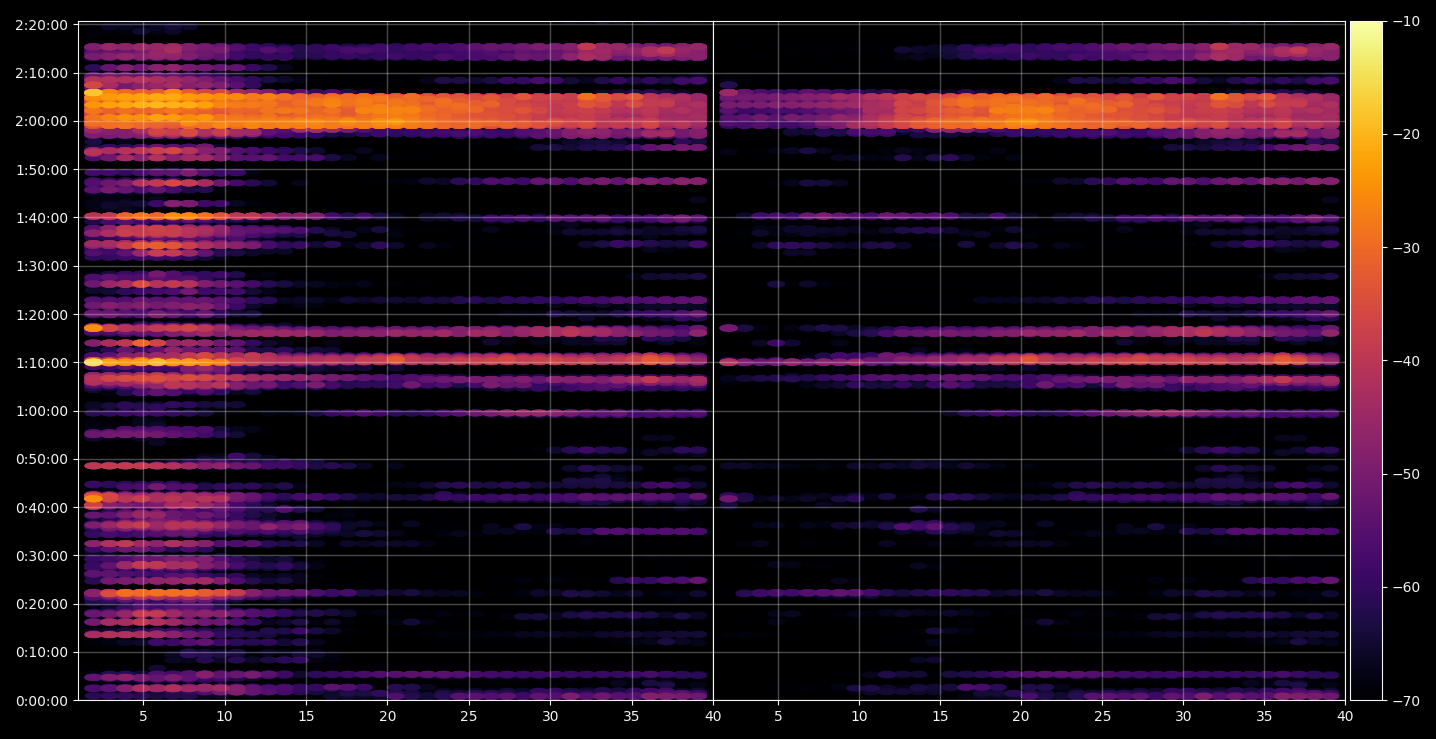Image resolution: width=1436 pixels, height=739 pixels.
Task: Click the 0:30:00 y-axis tick label
Action: click(42, 556)
